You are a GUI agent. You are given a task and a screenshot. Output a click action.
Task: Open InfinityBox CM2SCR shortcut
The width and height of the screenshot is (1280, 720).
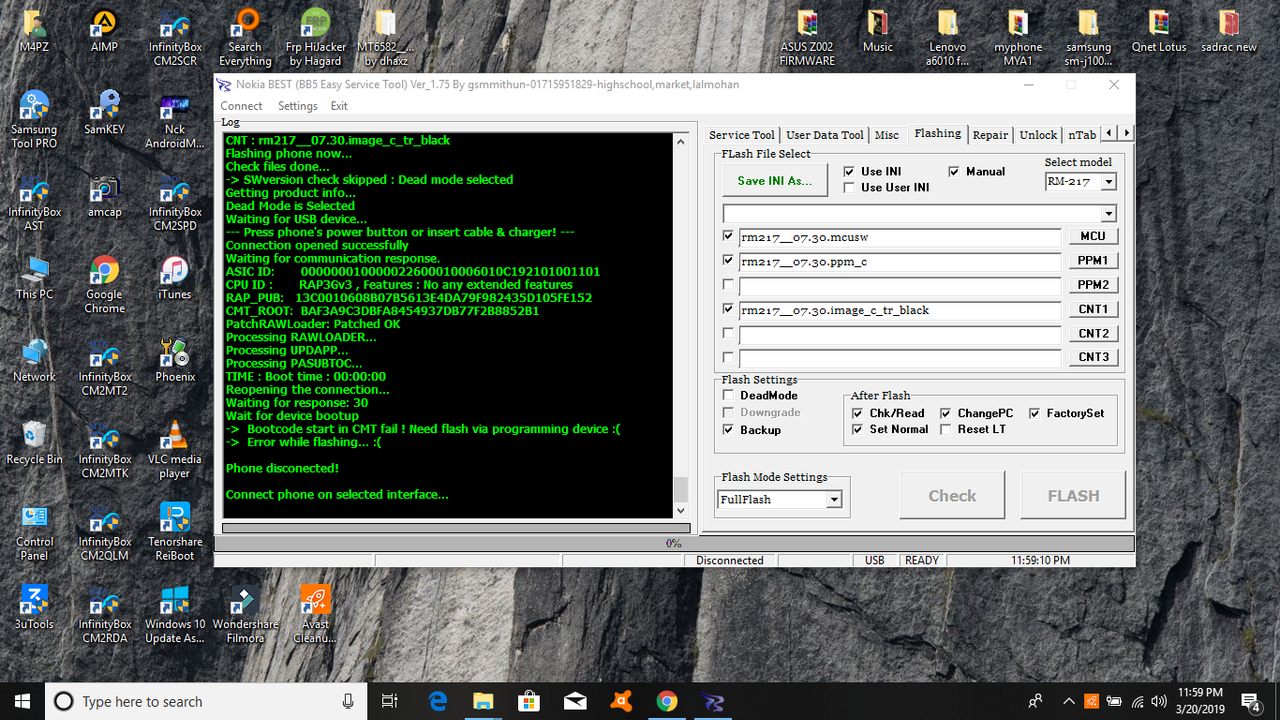pyautogui.click(x=174, y=37)
